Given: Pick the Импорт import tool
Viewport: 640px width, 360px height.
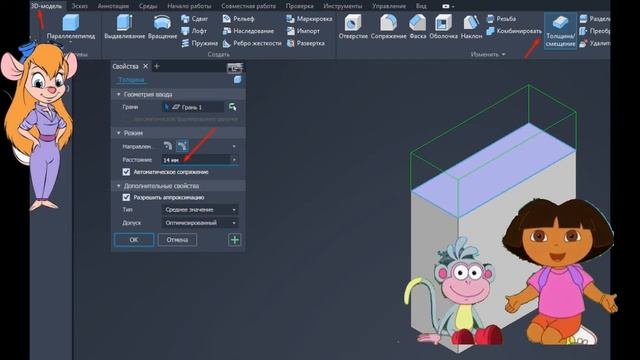Looking at the screenshot, I should pos(303,31).
